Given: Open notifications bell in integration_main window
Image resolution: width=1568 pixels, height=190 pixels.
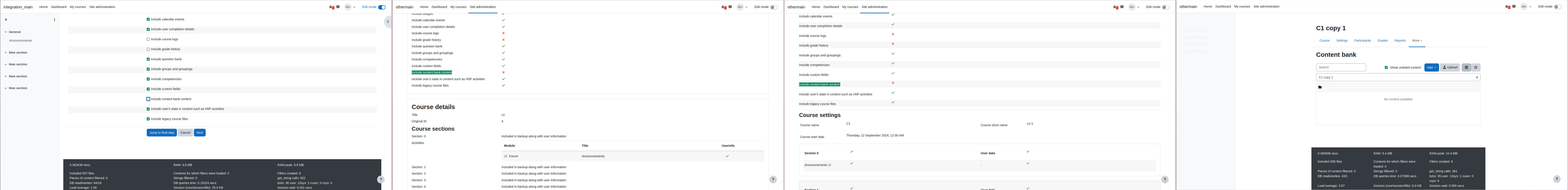Looking at the screenshot, I should (x=331, y=7).
